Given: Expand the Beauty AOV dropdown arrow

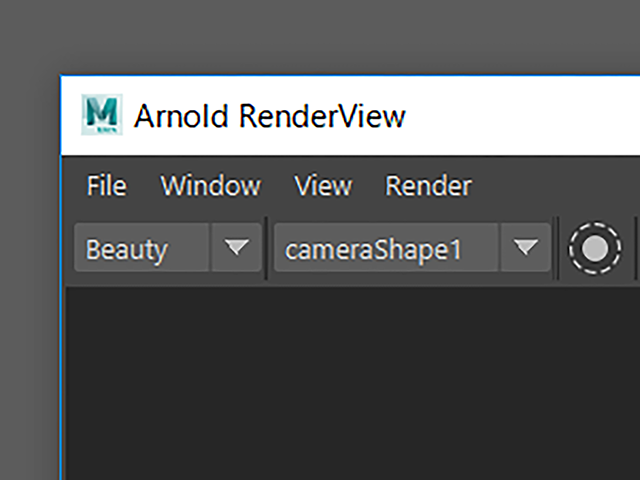Looking at the screenshot, I should pos(237,247).
